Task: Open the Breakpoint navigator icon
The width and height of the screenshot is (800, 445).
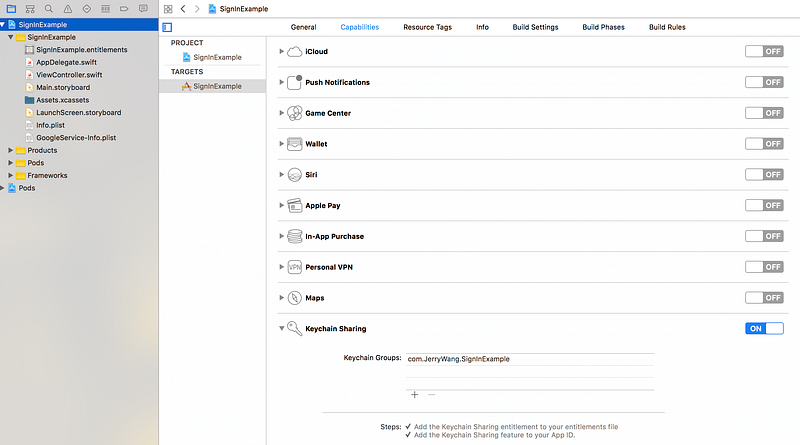Action: (124, 9)
